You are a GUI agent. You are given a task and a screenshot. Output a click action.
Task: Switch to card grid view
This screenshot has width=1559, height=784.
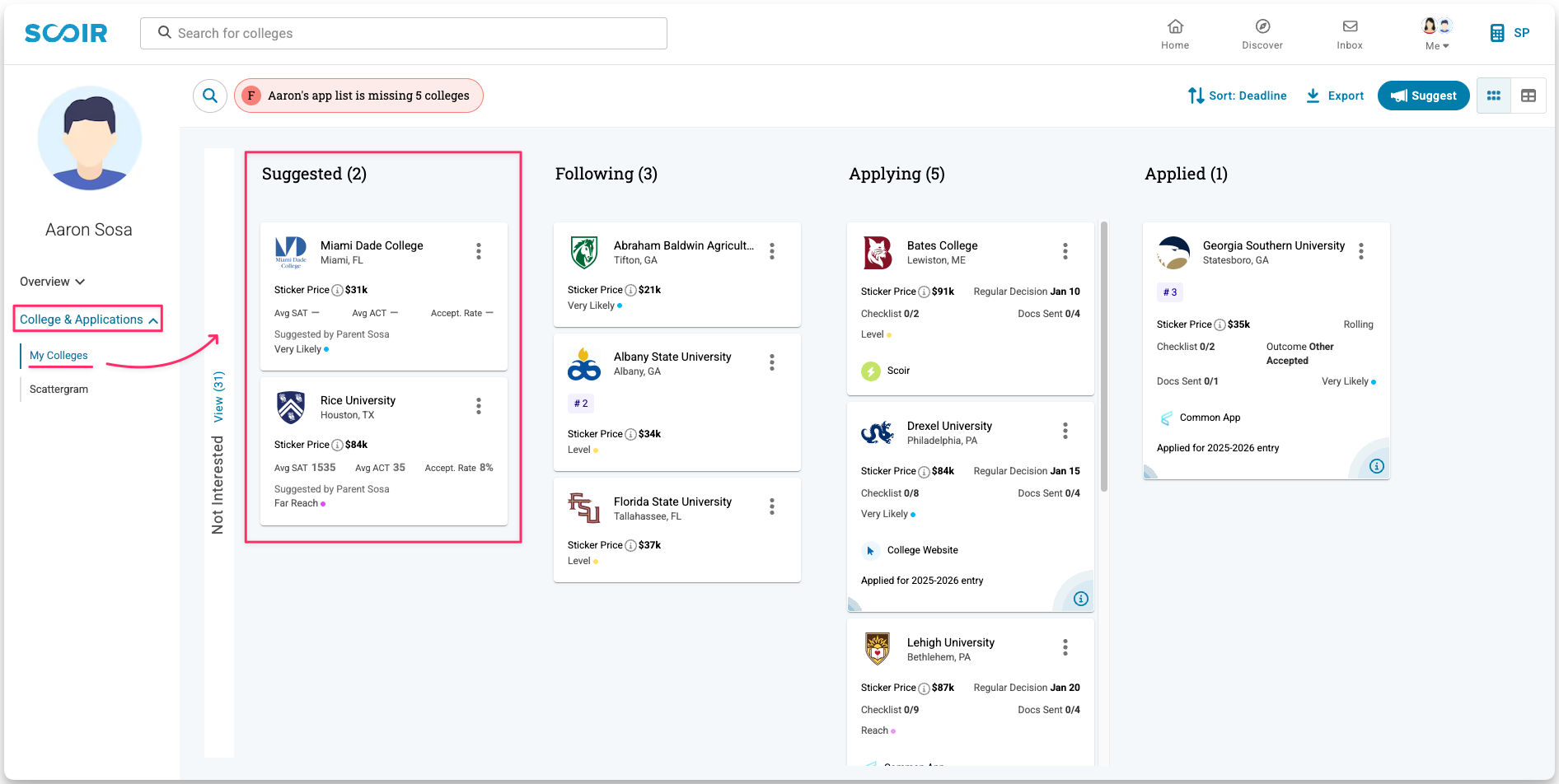point(1494,96)
